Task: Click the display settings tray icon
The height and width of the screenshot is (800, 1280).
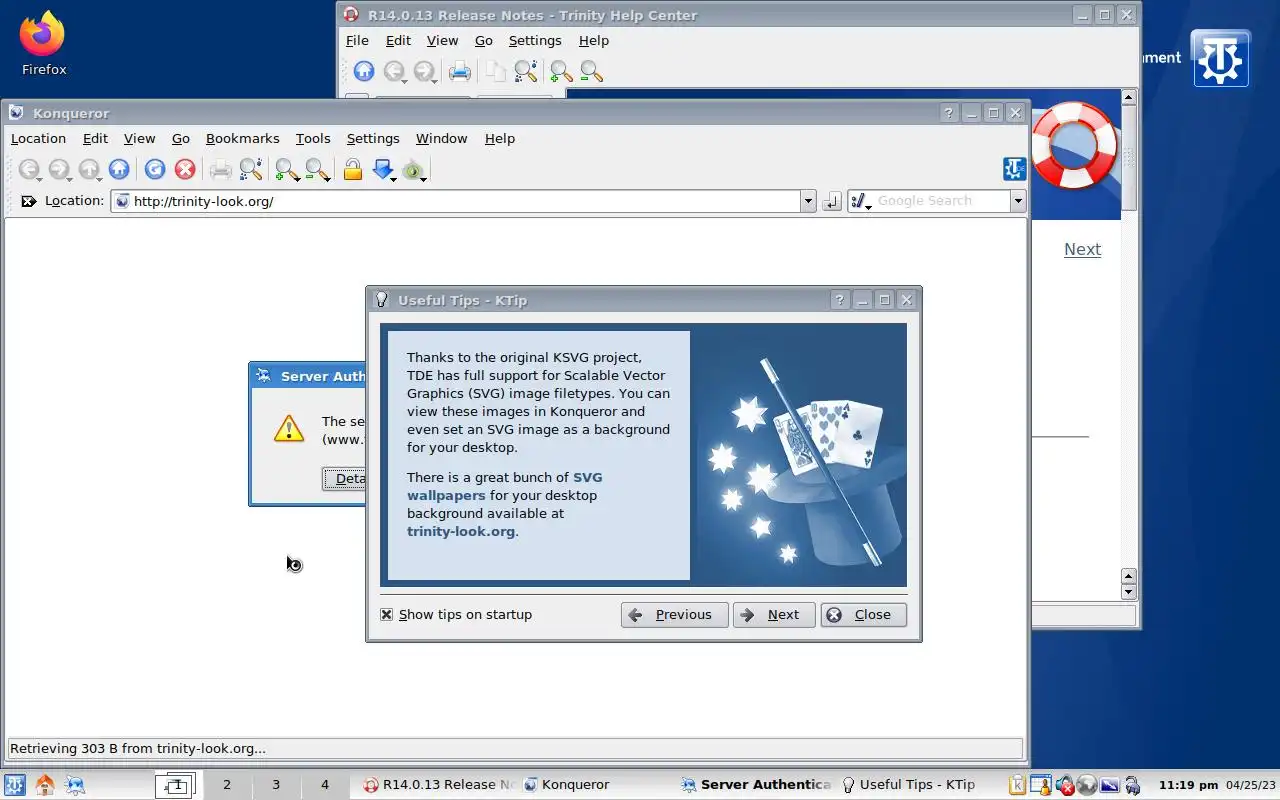Action: coord(1110,785)
